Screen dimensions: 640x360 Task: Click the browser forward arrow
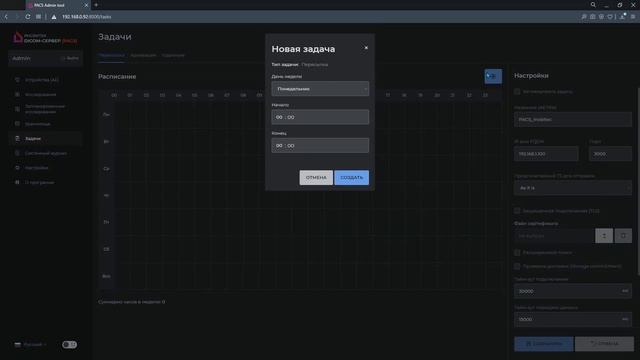[x=17, y=17]
